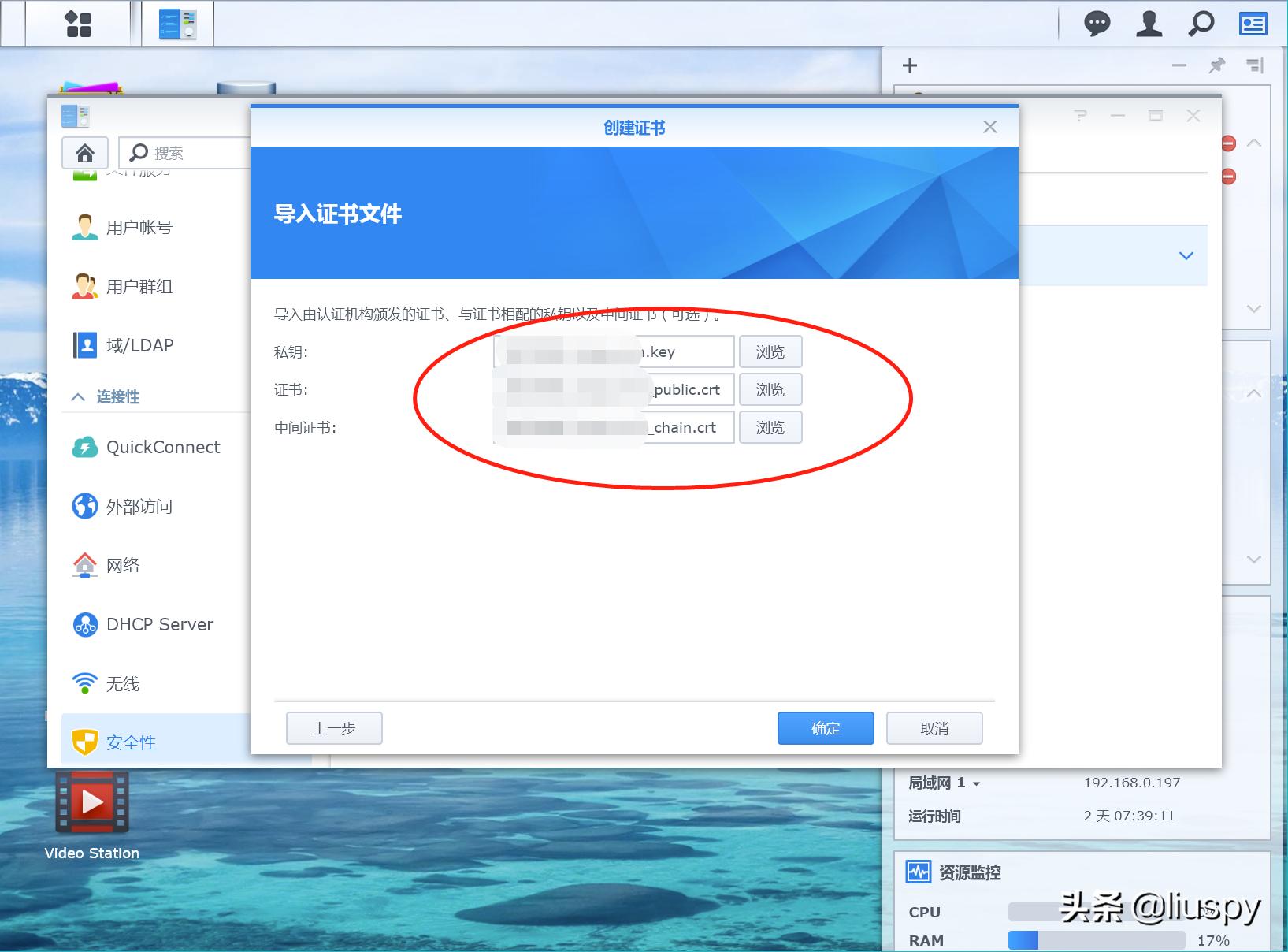This screenshot has width=1288, height=952.
Task: Expand the collapsed widget panel chevron
Action: pos(1184,255)
